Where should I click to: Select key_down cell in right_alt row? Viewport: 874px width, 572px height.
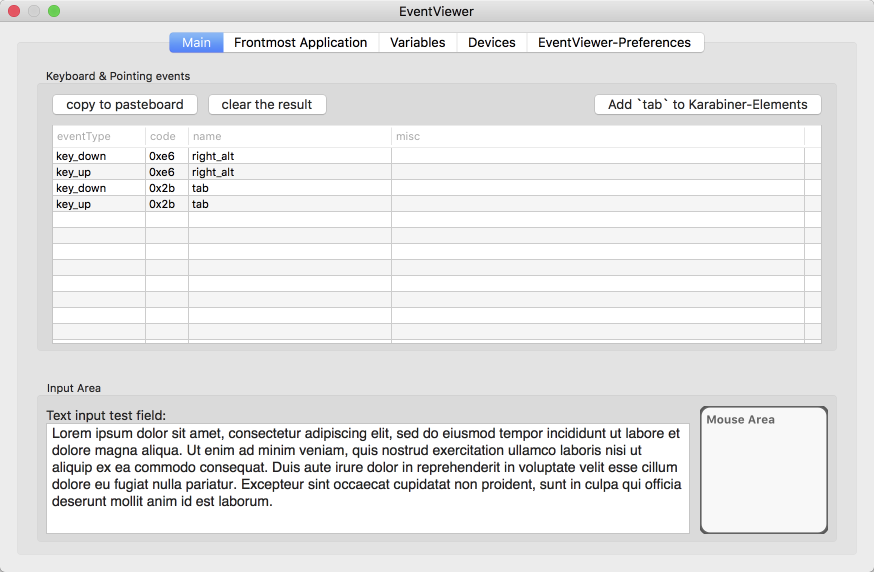point(99,156)
